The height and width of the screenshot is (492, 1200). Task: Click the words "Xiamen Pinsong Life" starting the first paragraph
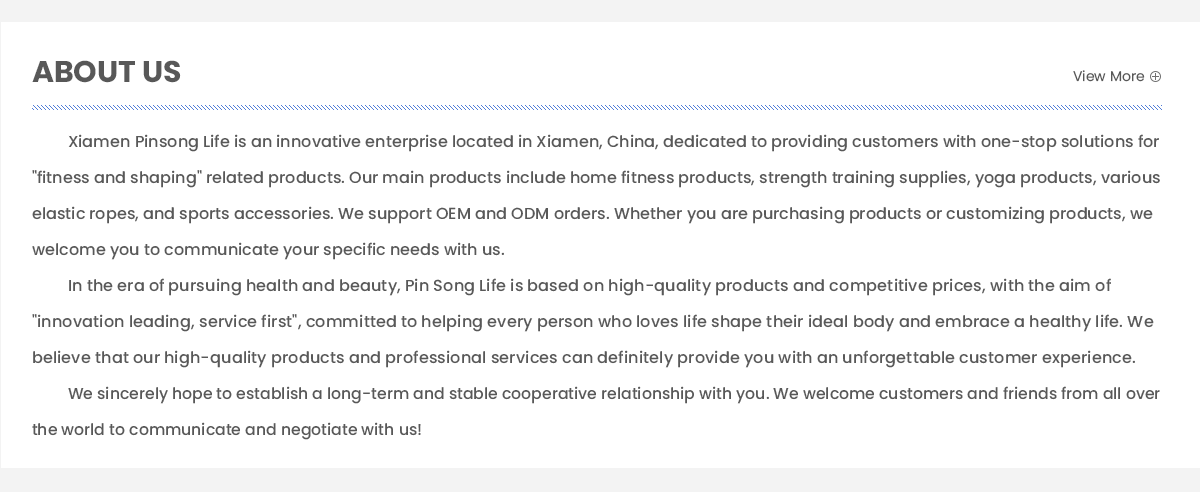point(149,142)
